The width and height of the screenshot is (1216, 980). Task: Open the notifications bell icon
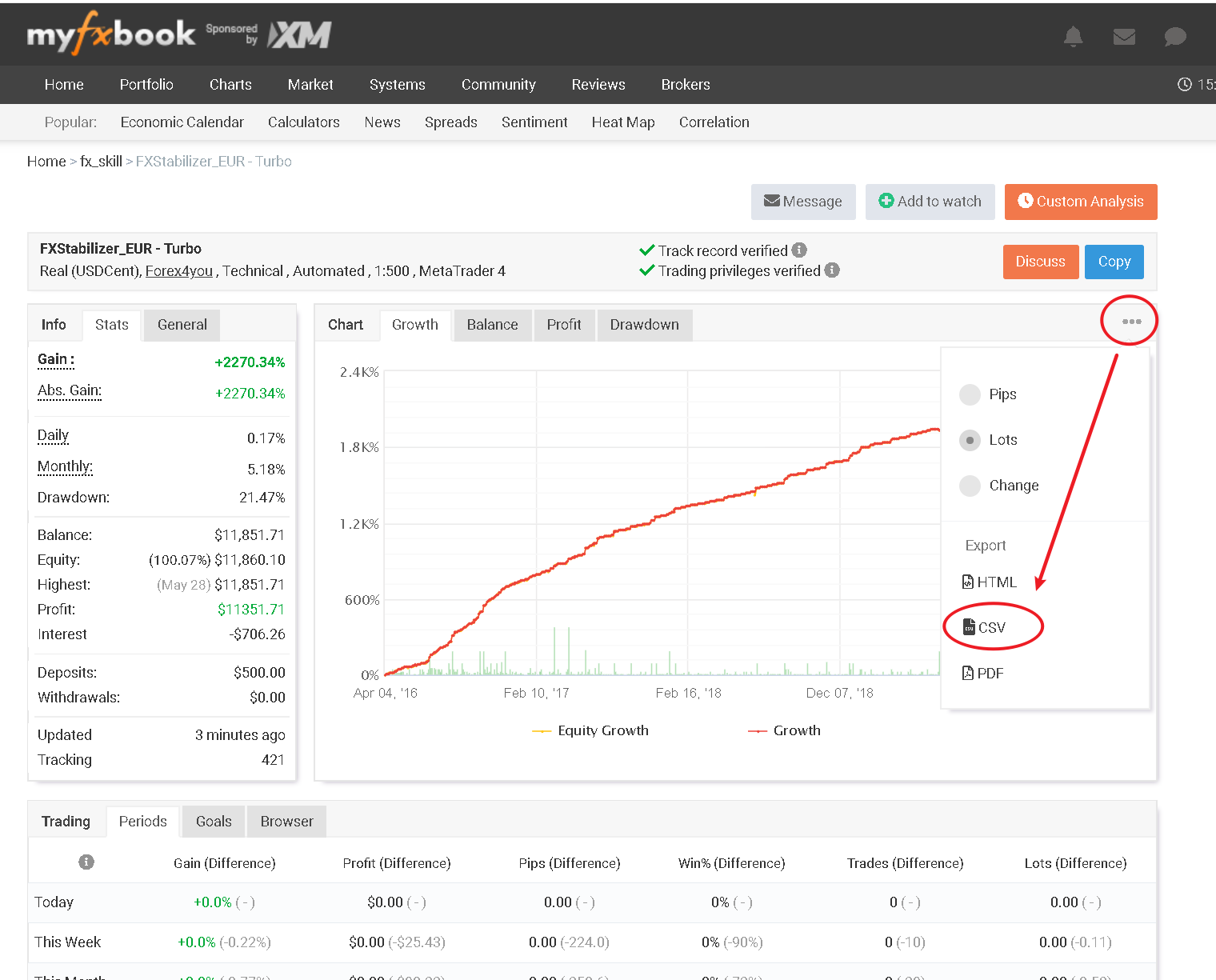click(1073, 36)
